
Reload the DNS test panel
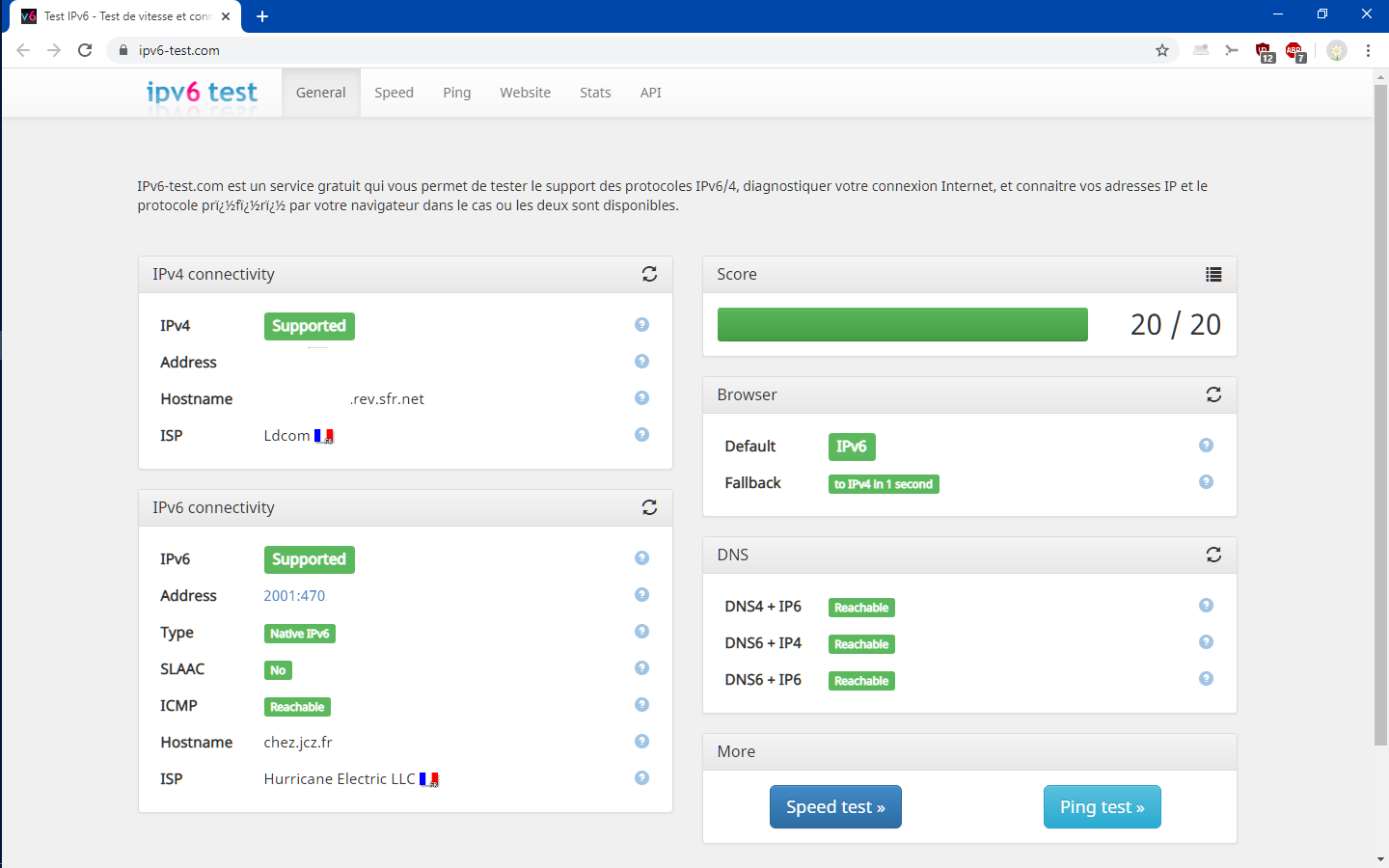[1213, 556]
